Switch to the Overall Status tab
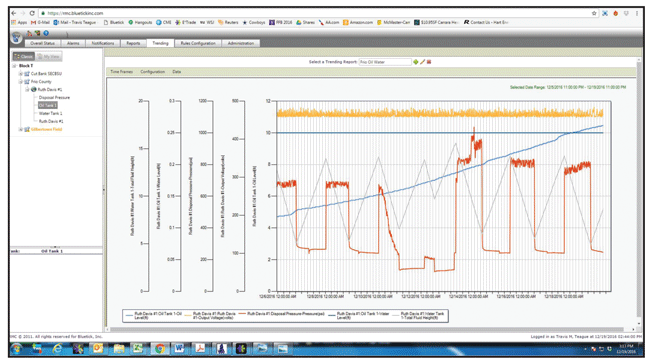 tap(43, 43)
